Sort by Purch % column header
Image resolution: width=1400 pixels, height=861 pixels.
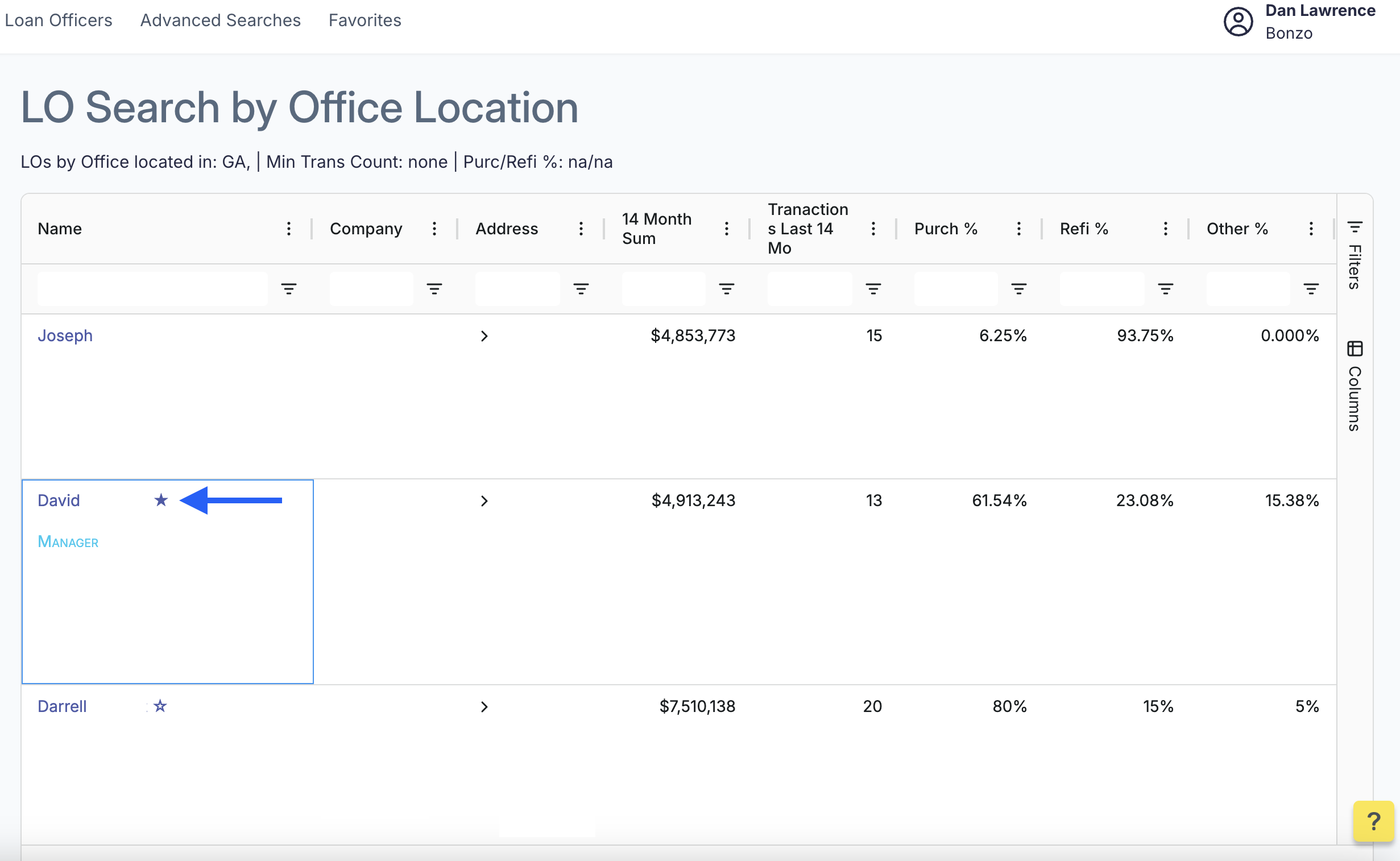tap(946, 229)
